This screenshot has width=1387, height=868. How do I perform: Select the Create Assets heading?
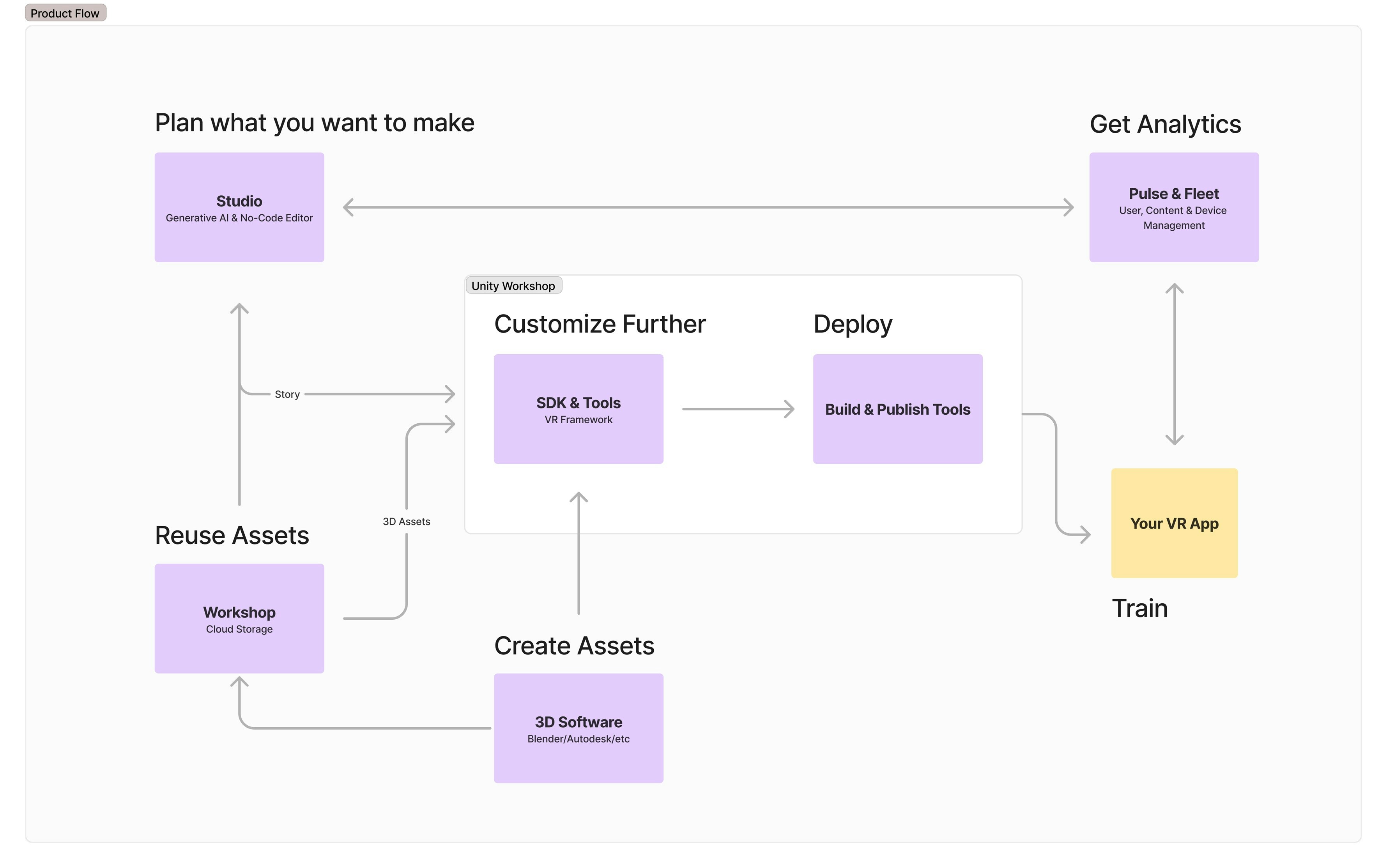(x=574, y=646)
